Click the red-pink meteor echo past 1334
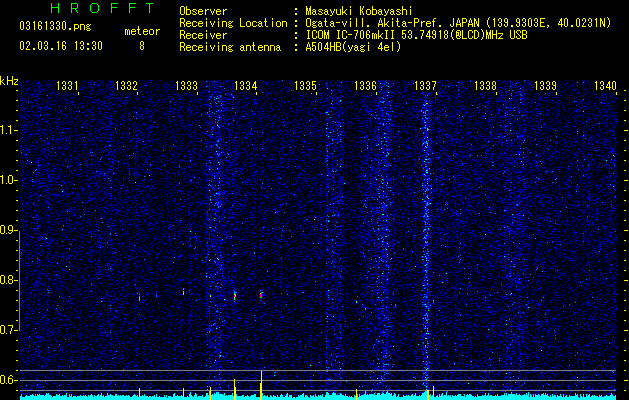This screenshot has width=629, height=400. point(261,294)
